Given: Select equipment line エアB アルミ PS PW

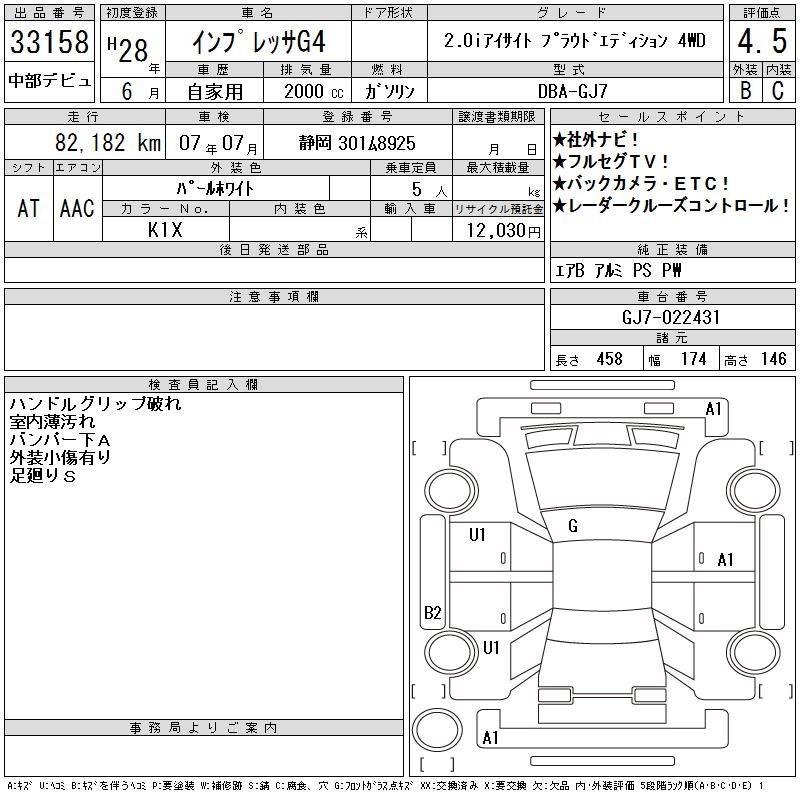Looking at the screenshot, I should click(618, 270).
